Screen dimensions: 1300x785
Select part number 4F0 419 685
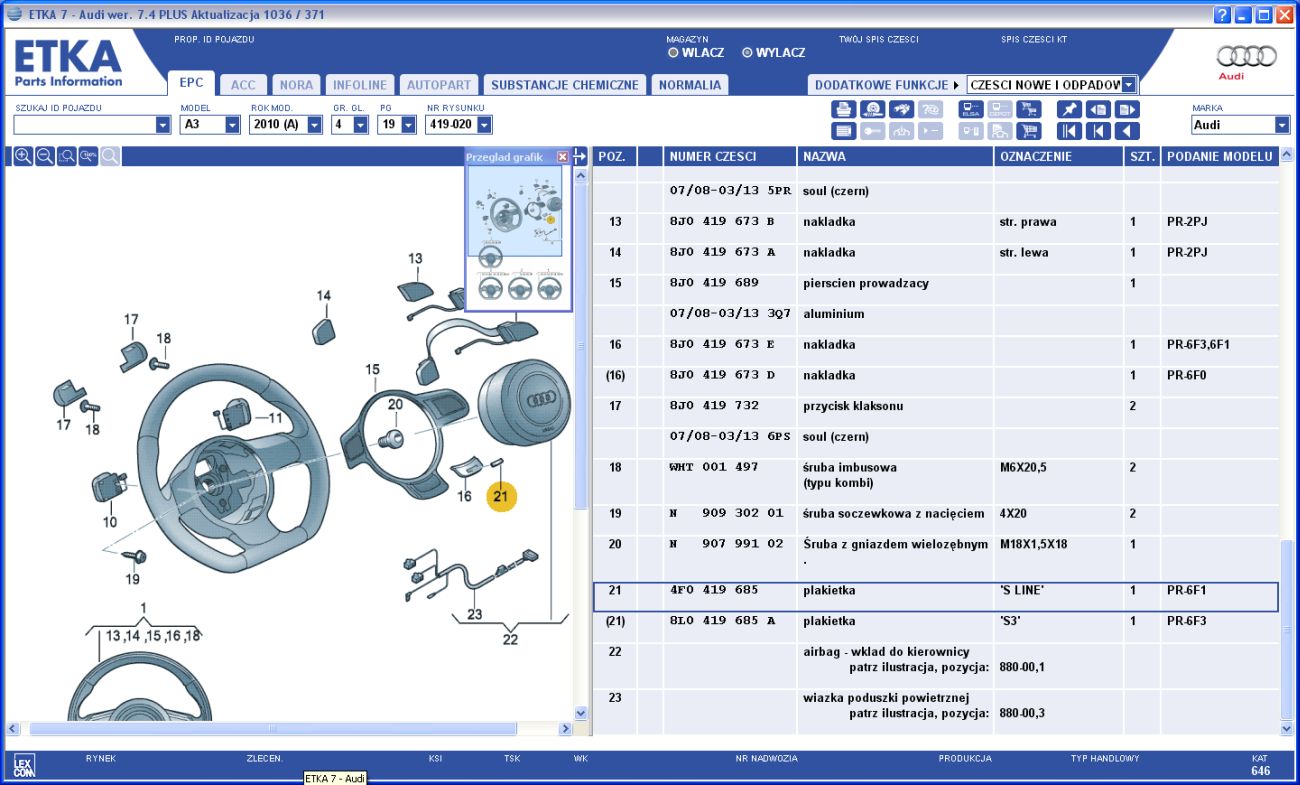click(x=713, y=590)
